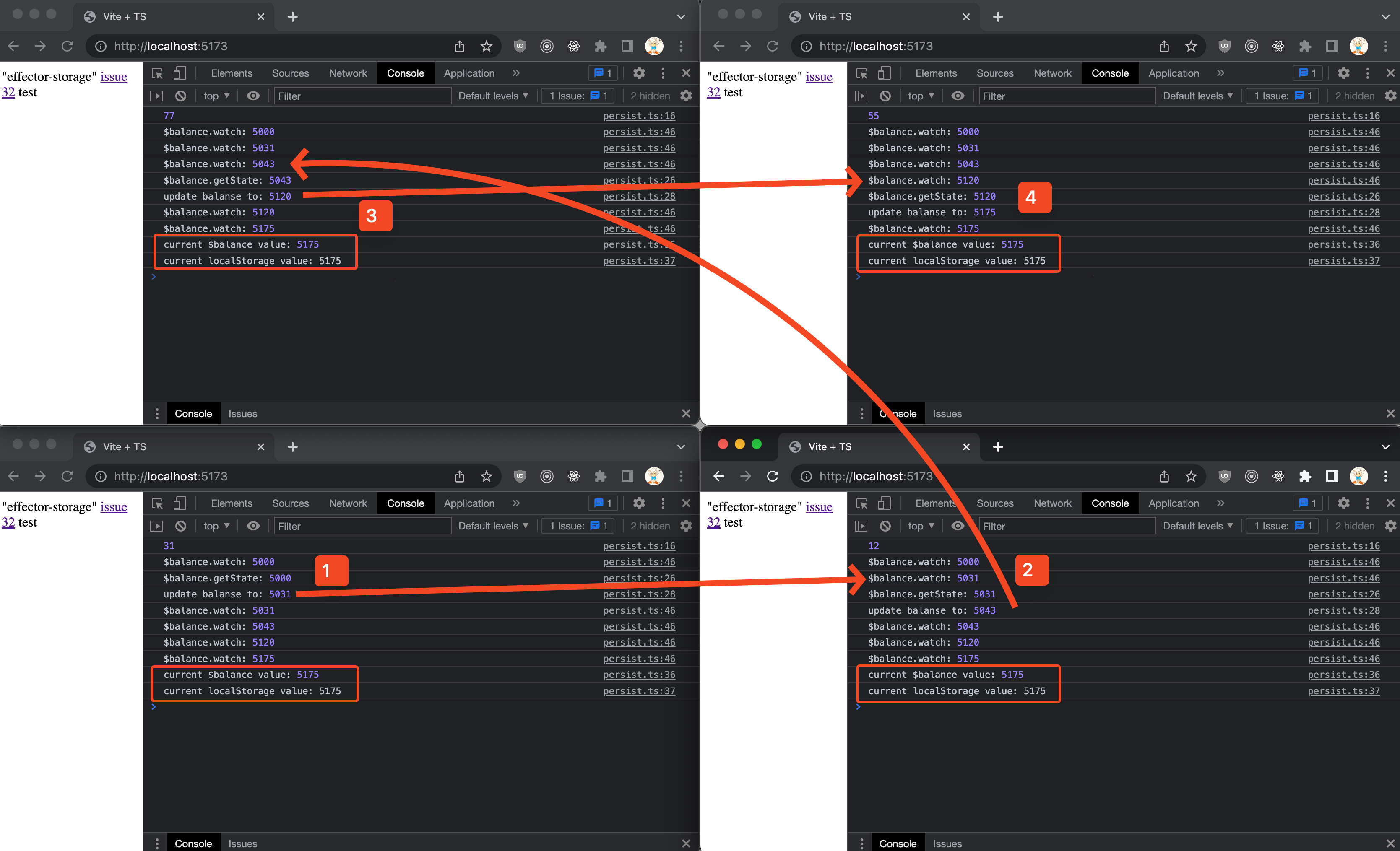The image size is (1400, 851).
Task: Select the inspect element picker in the window logging 55
Action: [x=861, y=73]
